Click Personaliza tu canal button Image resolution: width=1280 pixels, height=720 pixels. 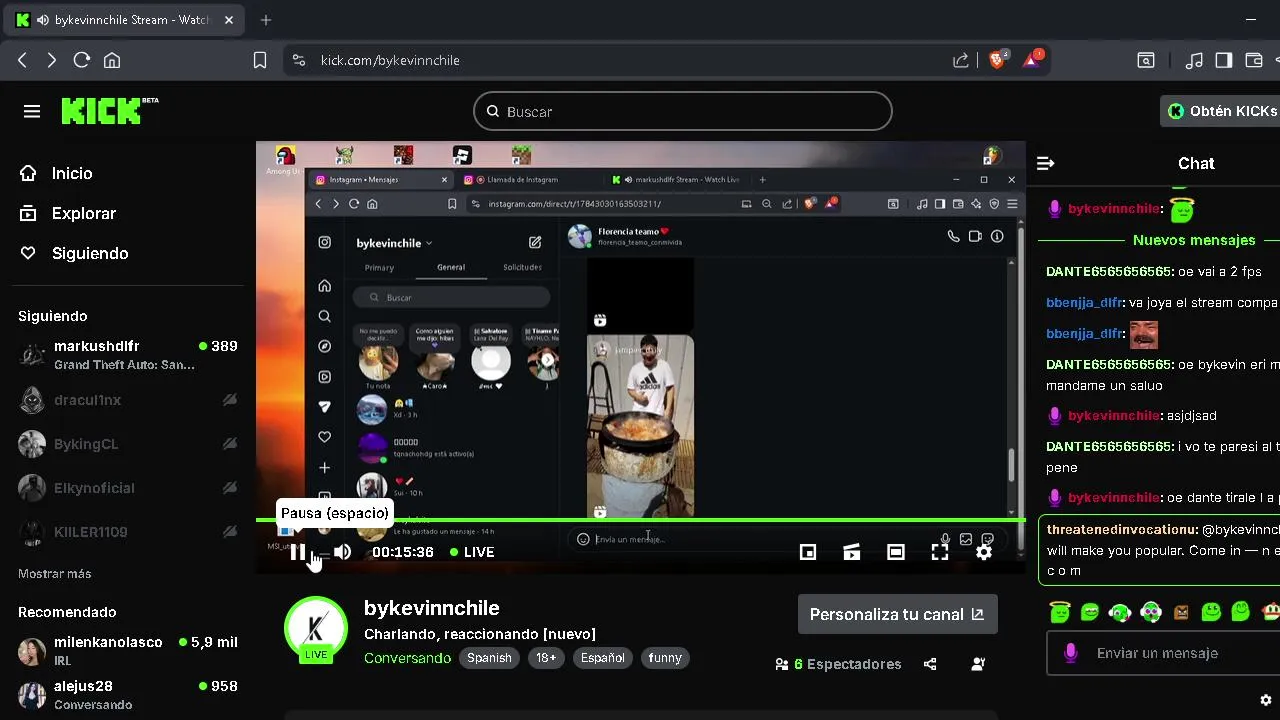tap(897, 614)
